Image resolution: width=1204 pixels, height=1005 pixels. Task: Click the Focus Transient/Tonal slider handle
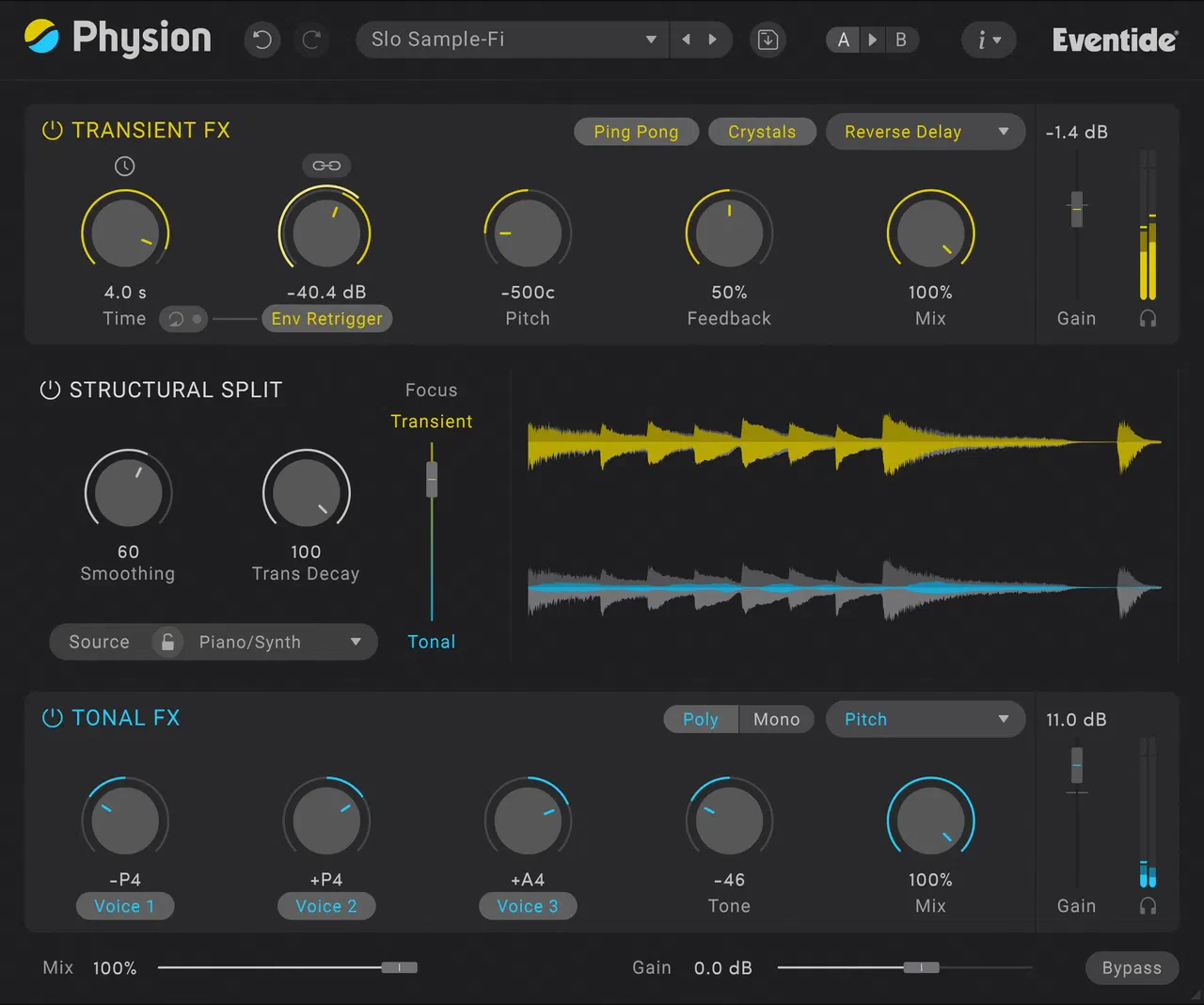point(432,479)
